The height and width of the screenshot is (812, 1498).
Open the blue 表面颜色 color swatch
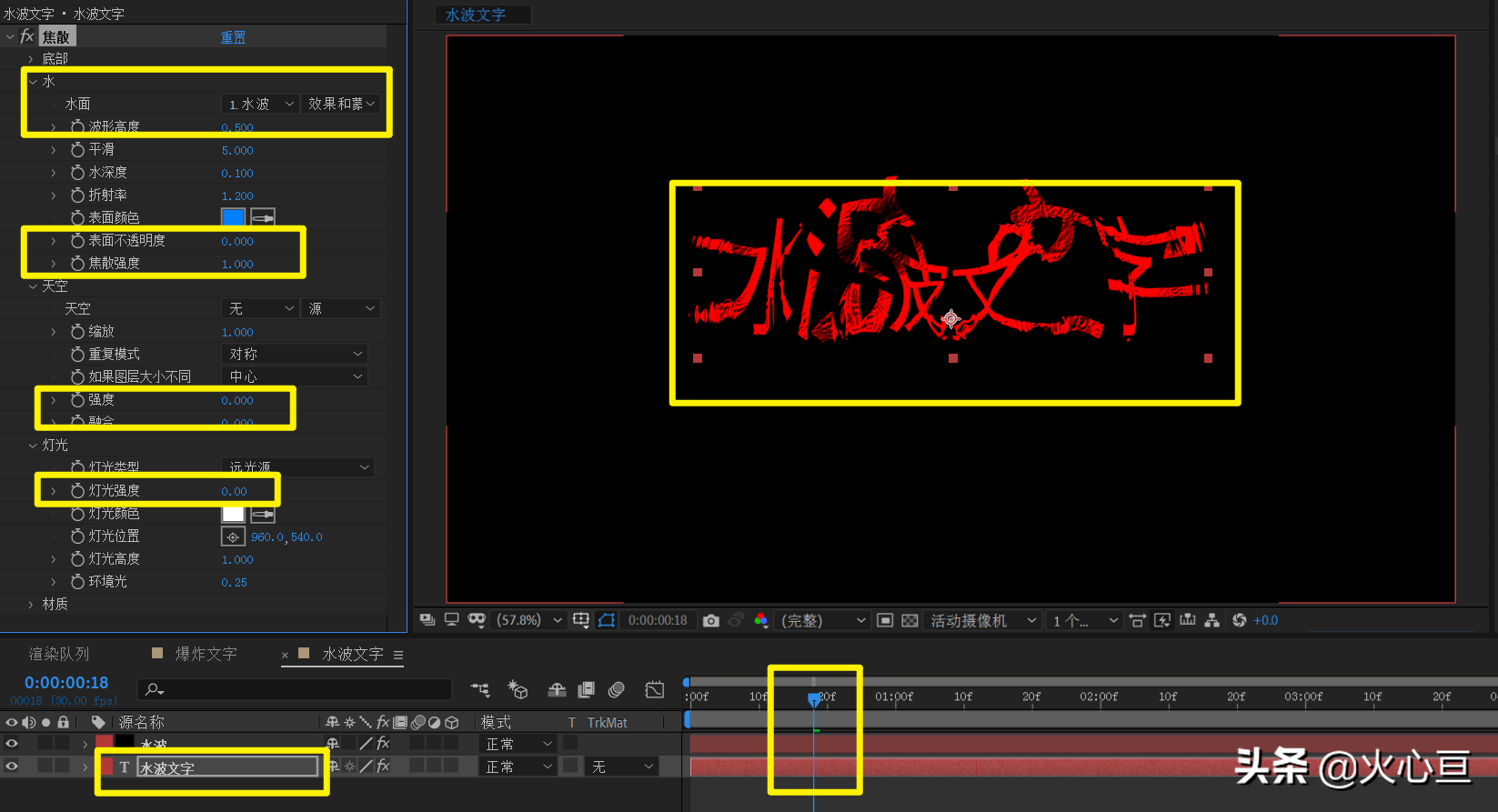pyautogui.click(x=233, y=217)
